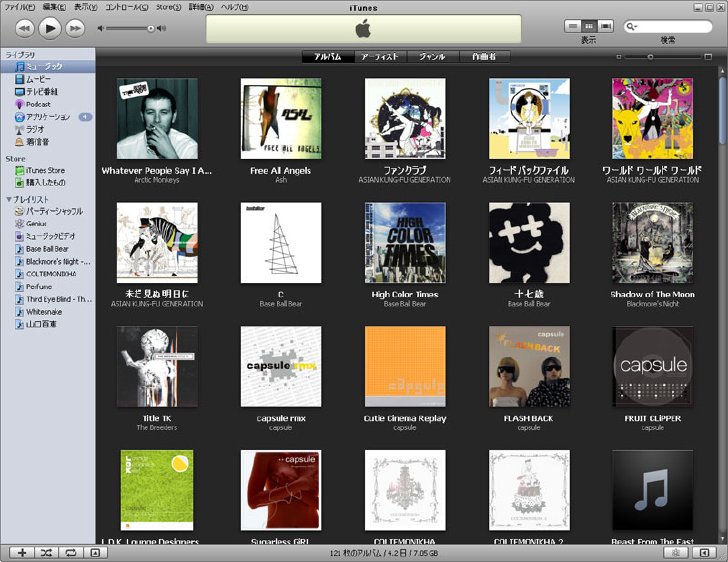The width and height of the screenshot is (728, 562).
Task: Open the High Color Times album cover
Action: tap(405, 242)
